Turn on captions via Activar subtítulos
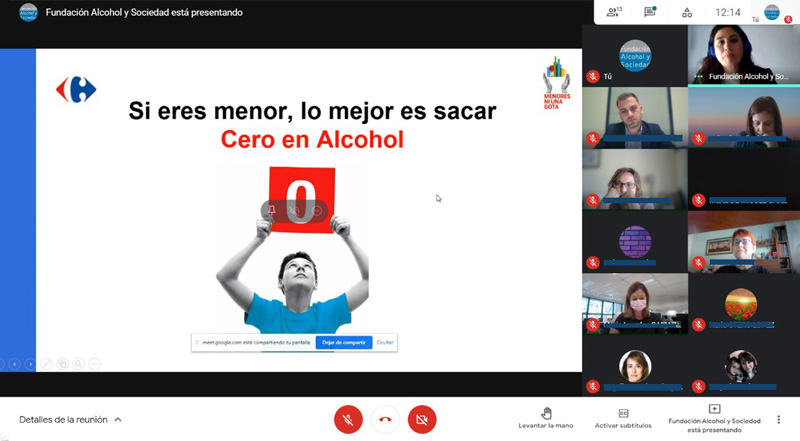Screen dimensions: 800x441 (623, 418)
